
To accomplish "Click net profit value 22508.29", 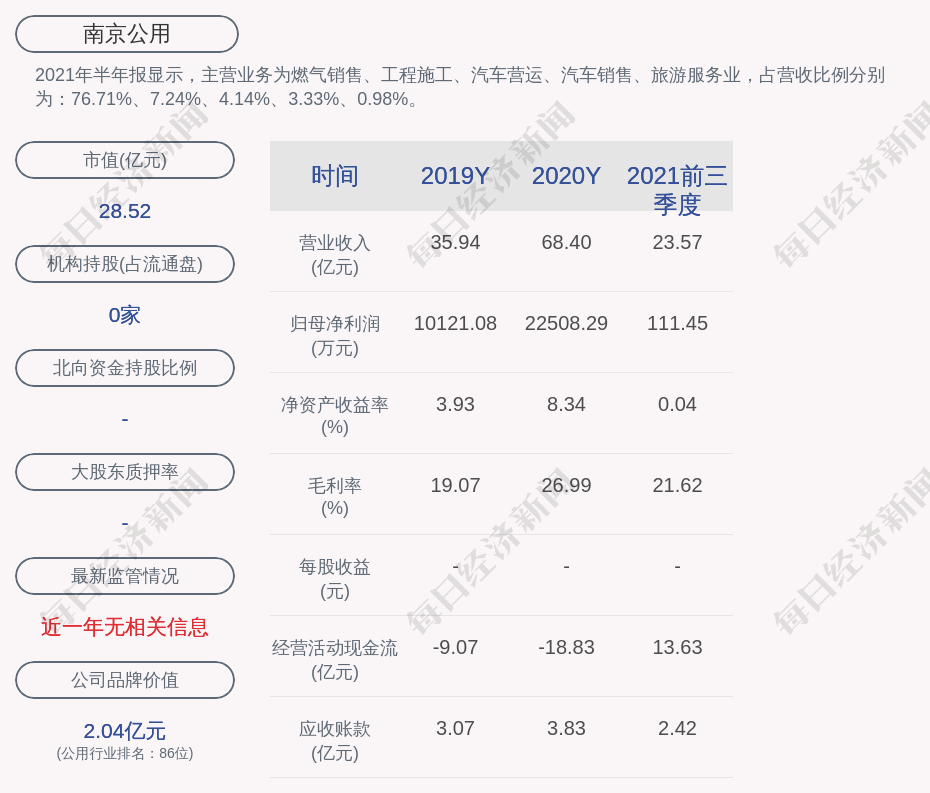I will 566,323.
